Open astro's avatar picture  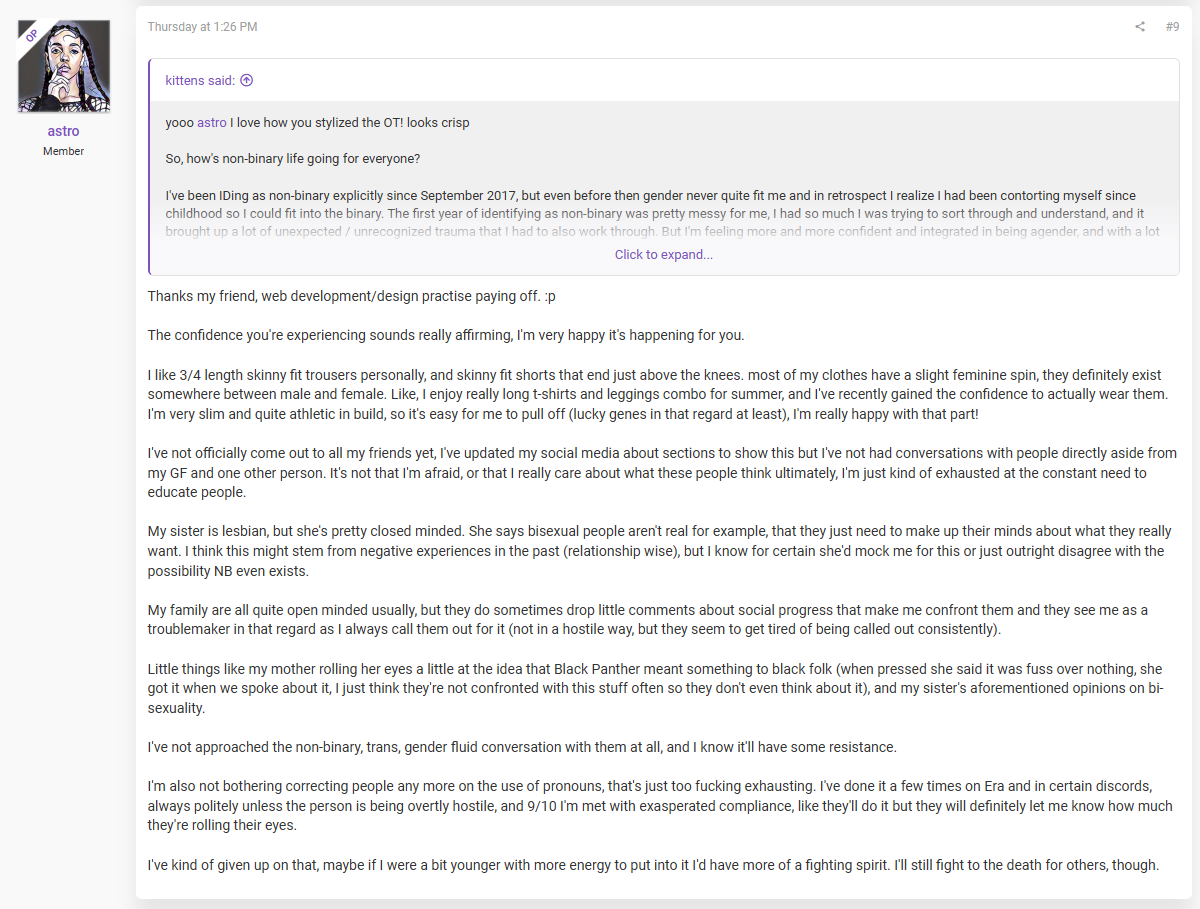tap(63, 66)
